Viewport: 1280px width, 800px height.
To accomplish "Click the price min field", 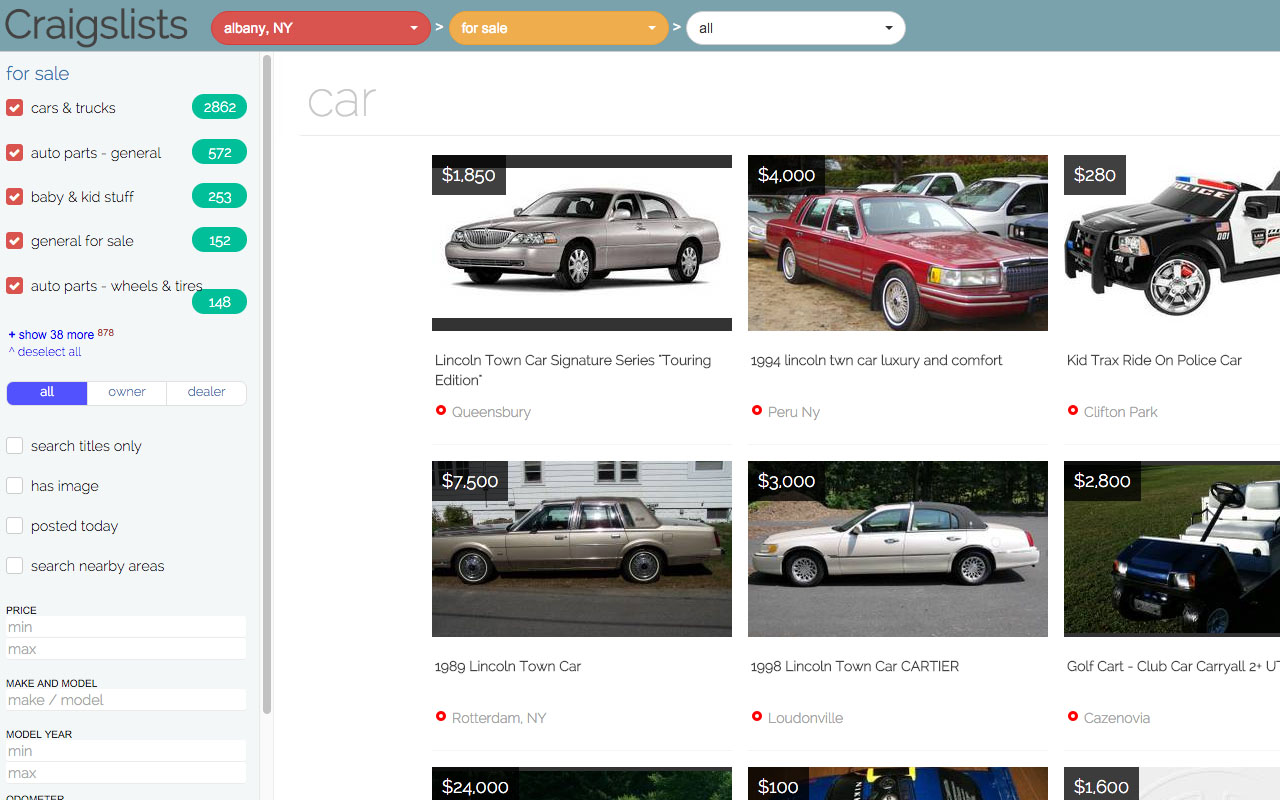I will 126,627.
